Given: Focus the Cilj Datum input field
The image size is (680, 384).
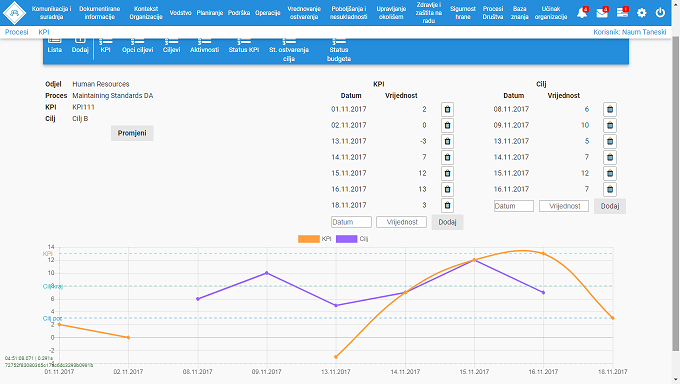Looking at the screenshot, I should tap(513, 206).
